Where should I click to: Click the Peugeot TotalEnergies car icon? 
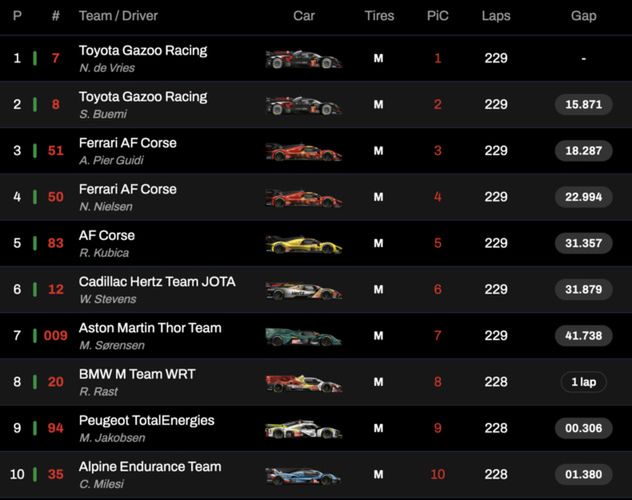[304, 429]
